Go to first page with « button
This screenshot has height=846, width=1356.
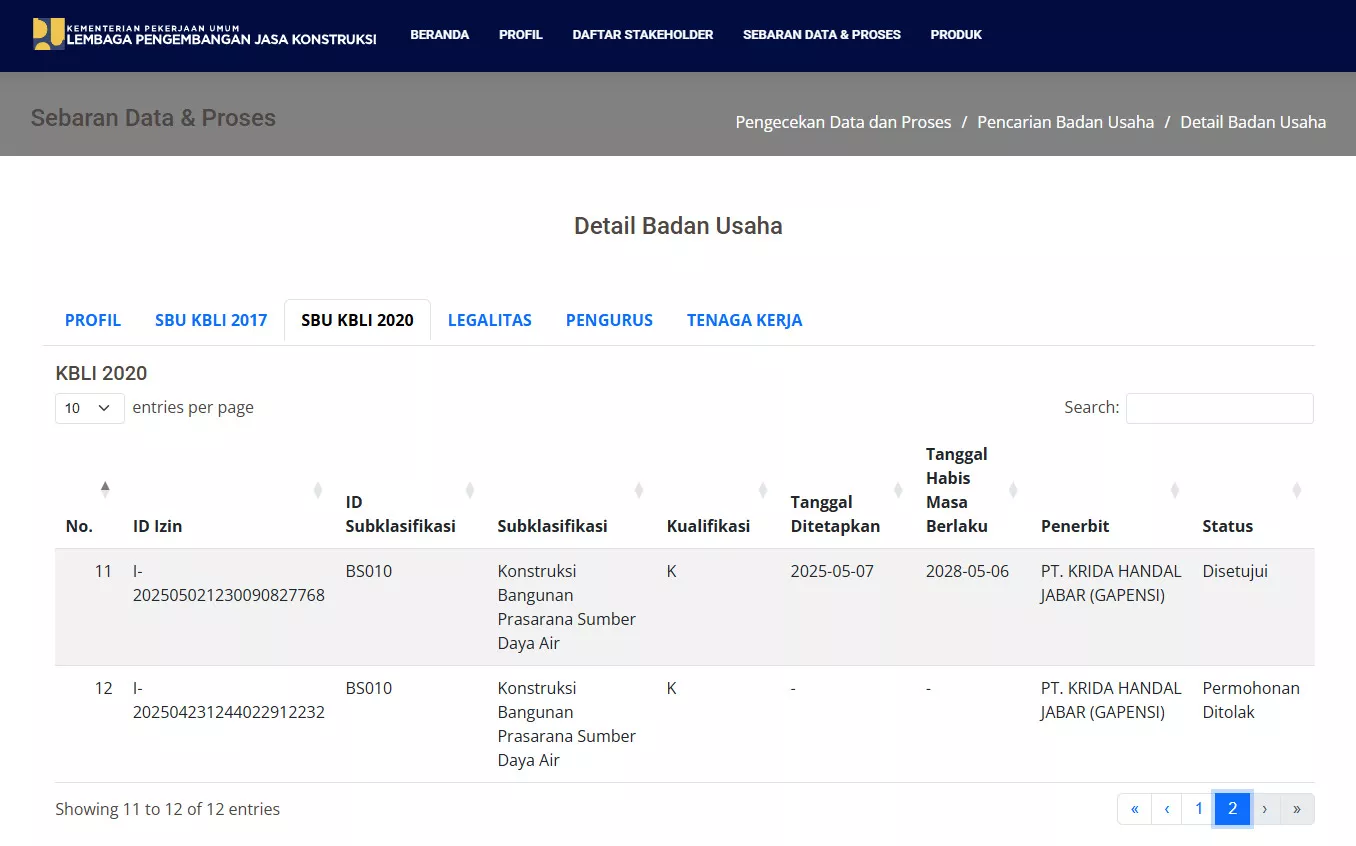point(1134,809)
